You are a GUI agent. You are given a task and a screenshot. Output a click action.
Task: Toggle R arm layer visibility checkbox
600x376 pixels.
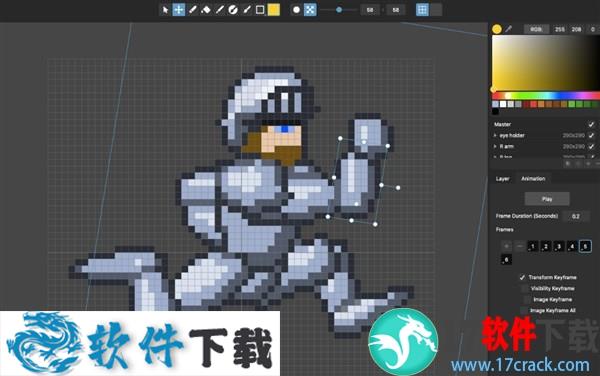pyautogui.click(x=592, y=146)
